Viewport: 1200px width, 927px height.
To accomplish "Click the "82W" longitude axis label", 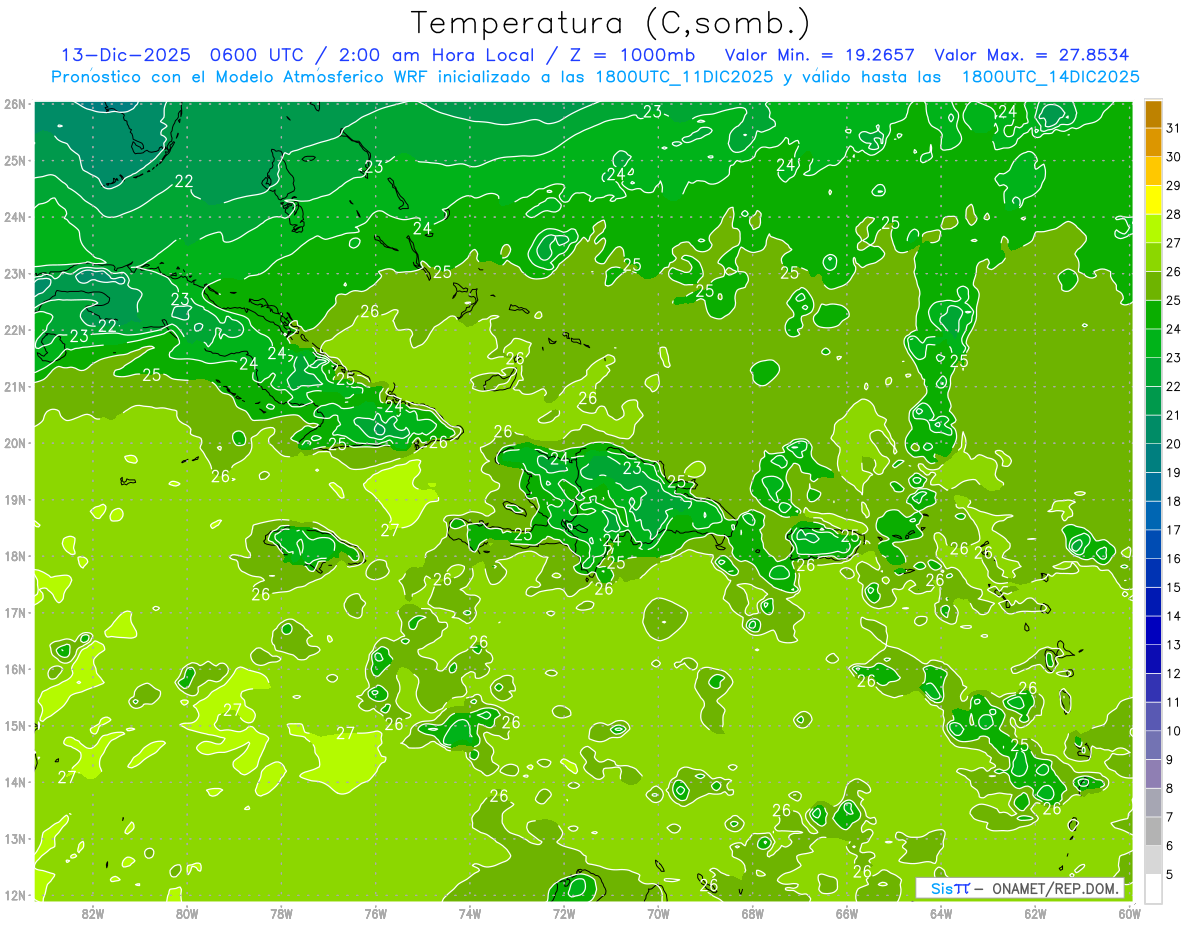I will pyautogui.click(x=93, y=913).
